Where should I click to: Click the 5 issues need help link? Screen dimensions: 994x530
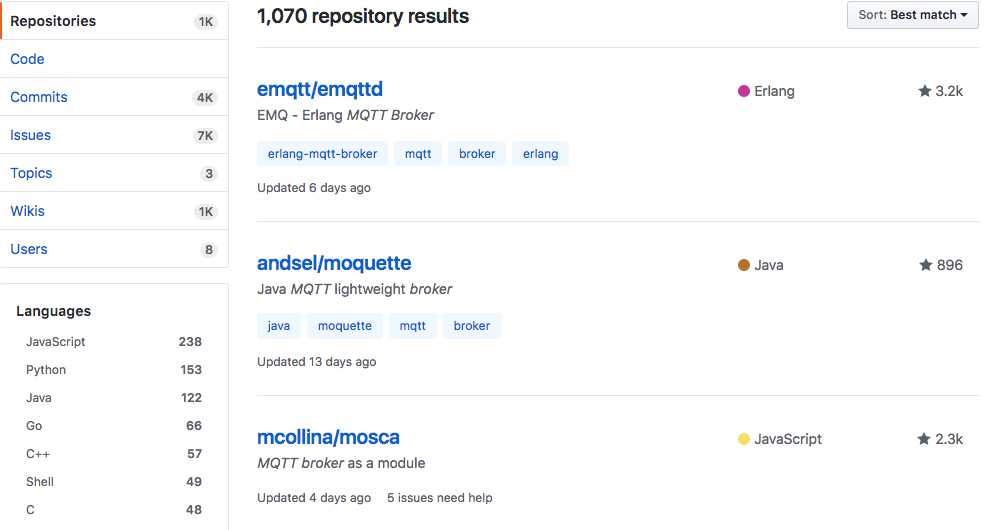[440, 498]
